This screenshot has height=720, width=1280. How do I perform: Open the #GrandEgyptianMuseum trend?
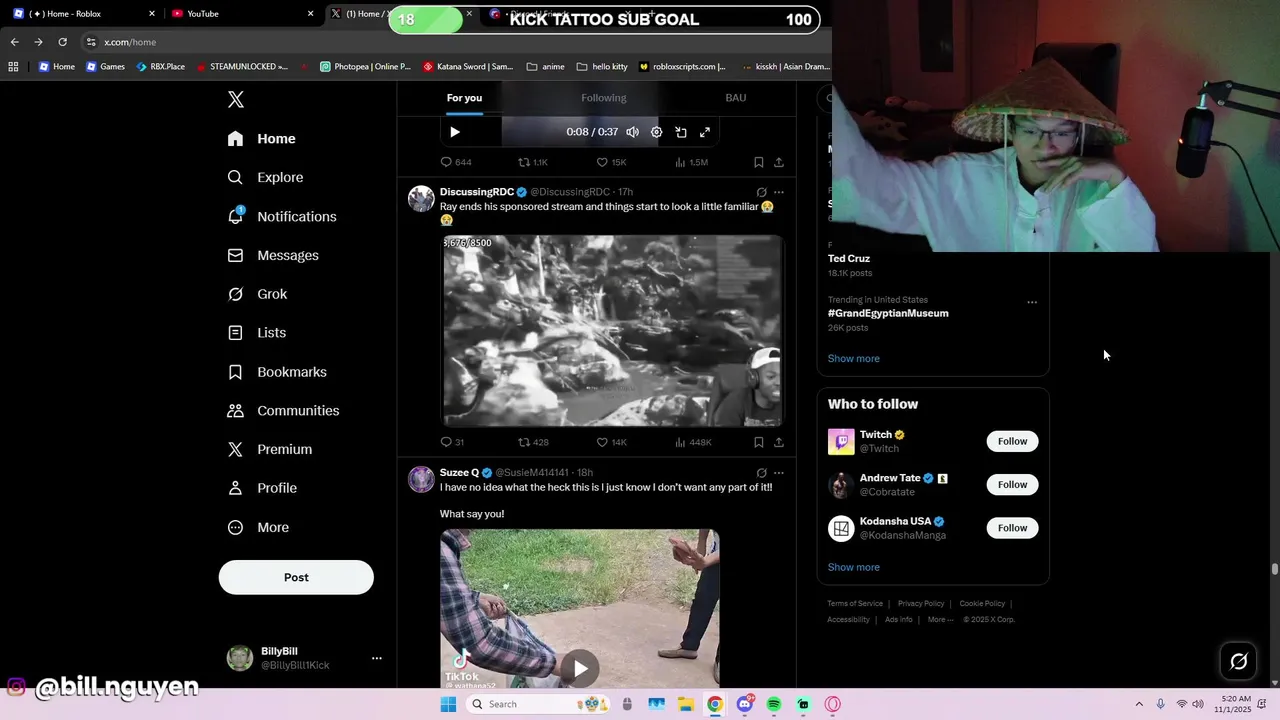click(888, 313)
